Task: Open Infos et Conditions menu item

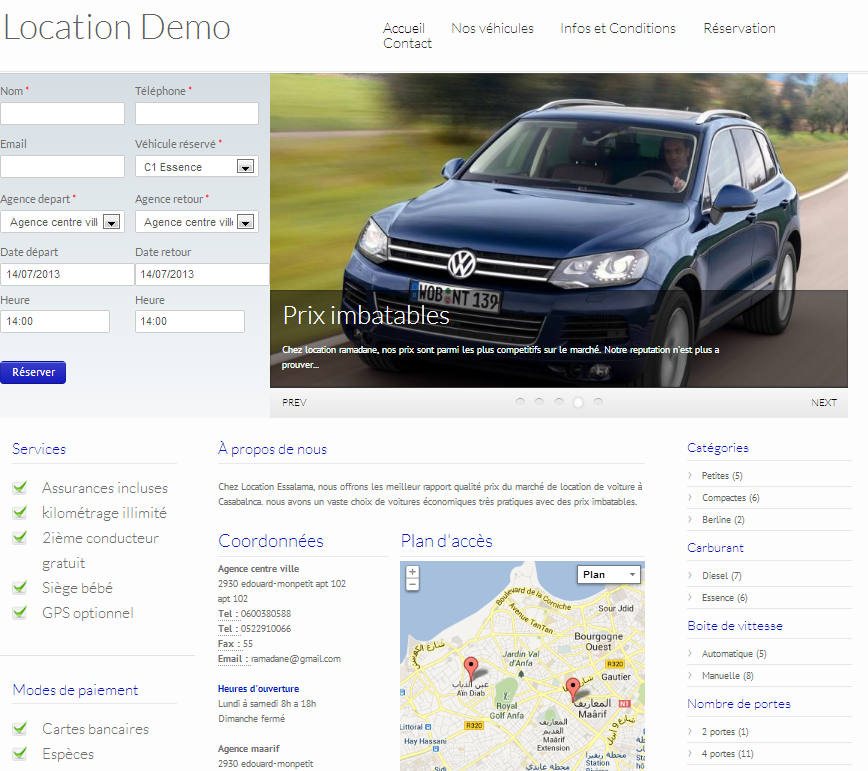Action: point(618,28)
